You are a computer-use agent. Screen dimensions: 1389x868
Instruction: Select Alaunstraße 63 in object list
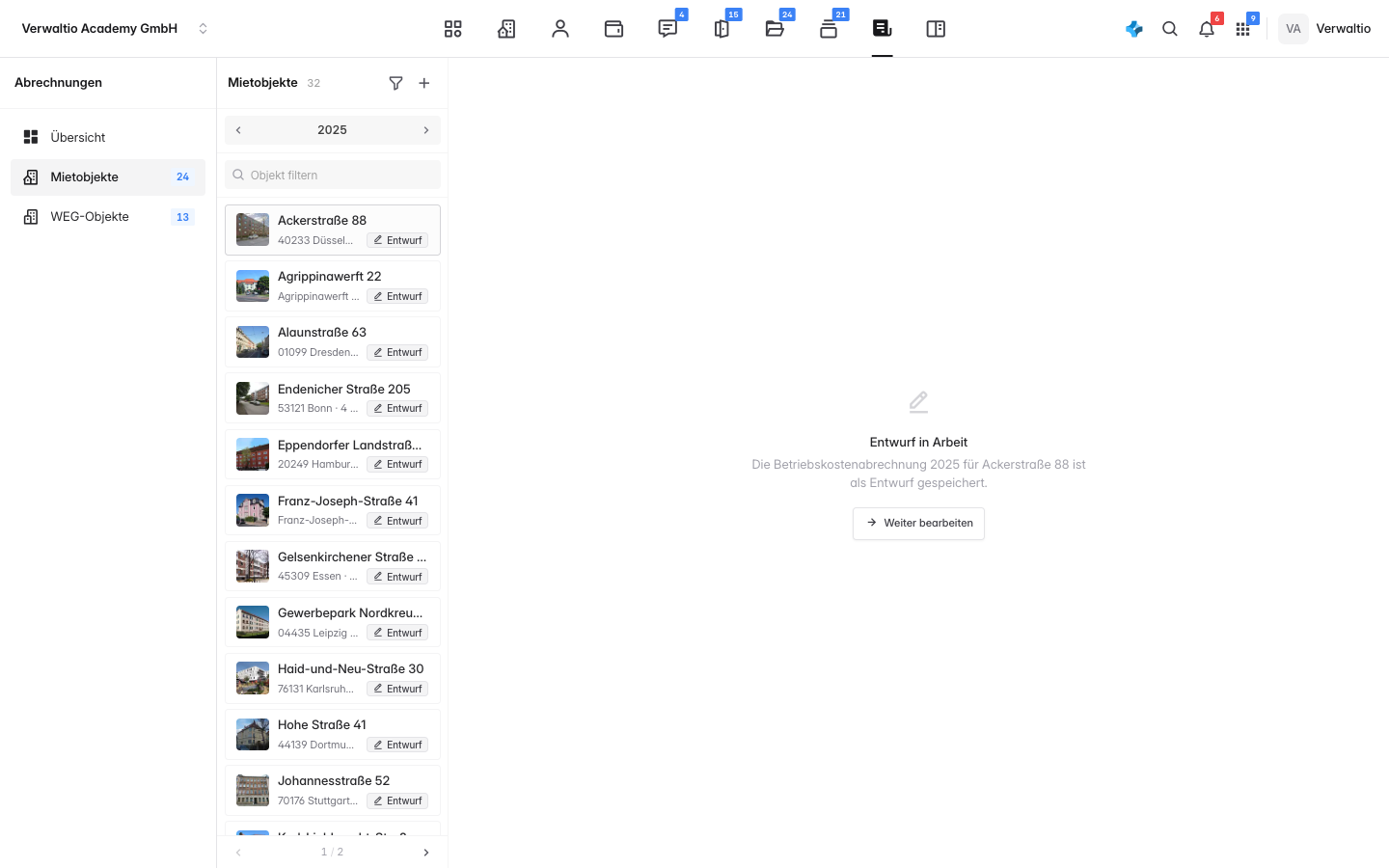[333, 341]
